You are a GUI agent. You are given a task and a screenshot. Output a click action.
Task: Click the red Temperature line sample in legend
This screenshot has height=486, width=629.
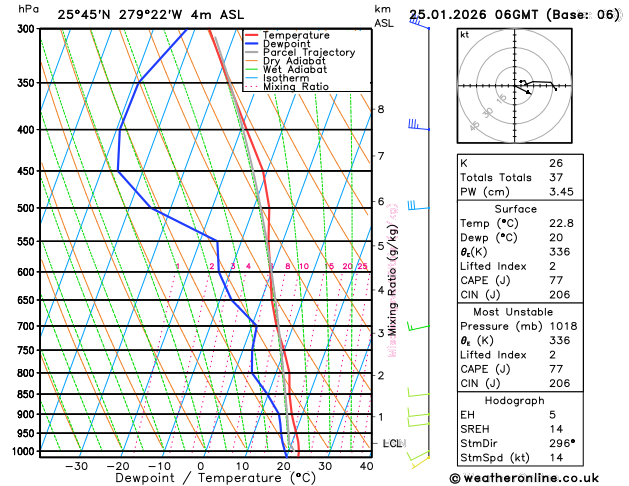(252, 35)
